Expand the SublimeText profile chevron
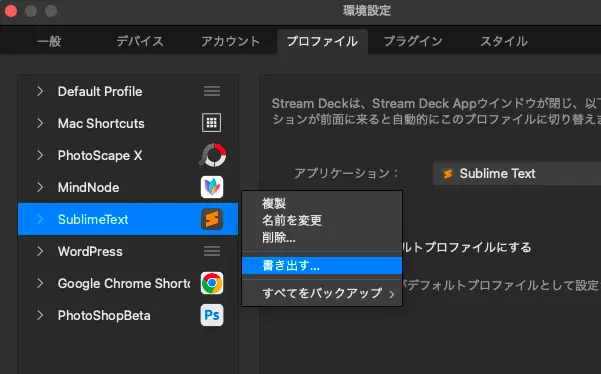 [40, 219]
